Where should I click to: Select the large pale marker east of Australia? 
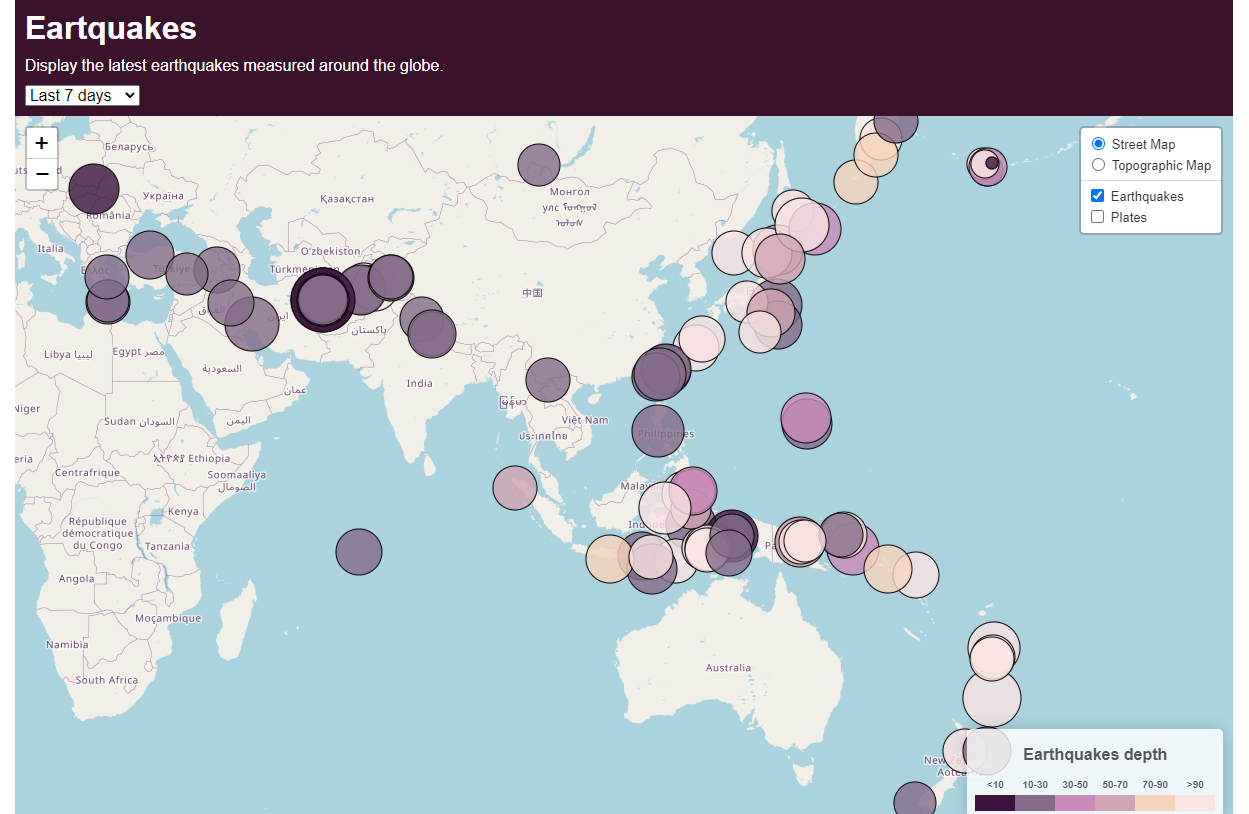click(x=992, y=698)
